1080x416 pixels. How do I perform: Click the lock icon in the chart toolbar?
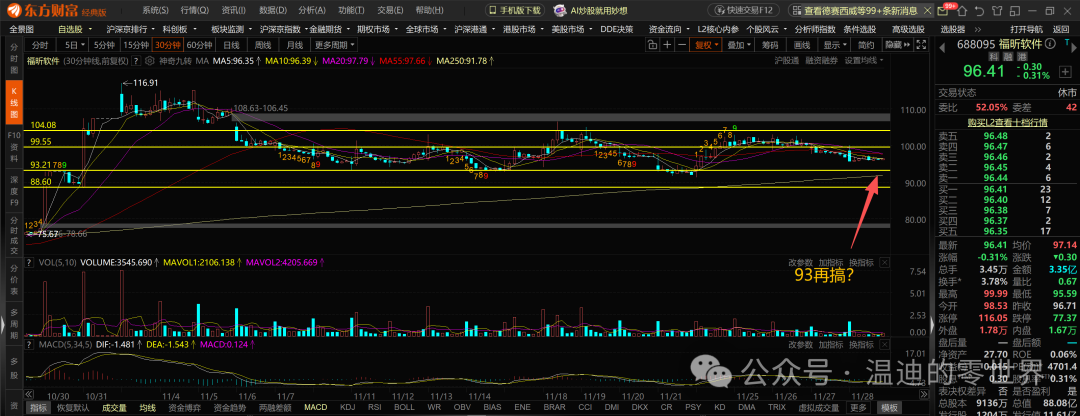653,45
